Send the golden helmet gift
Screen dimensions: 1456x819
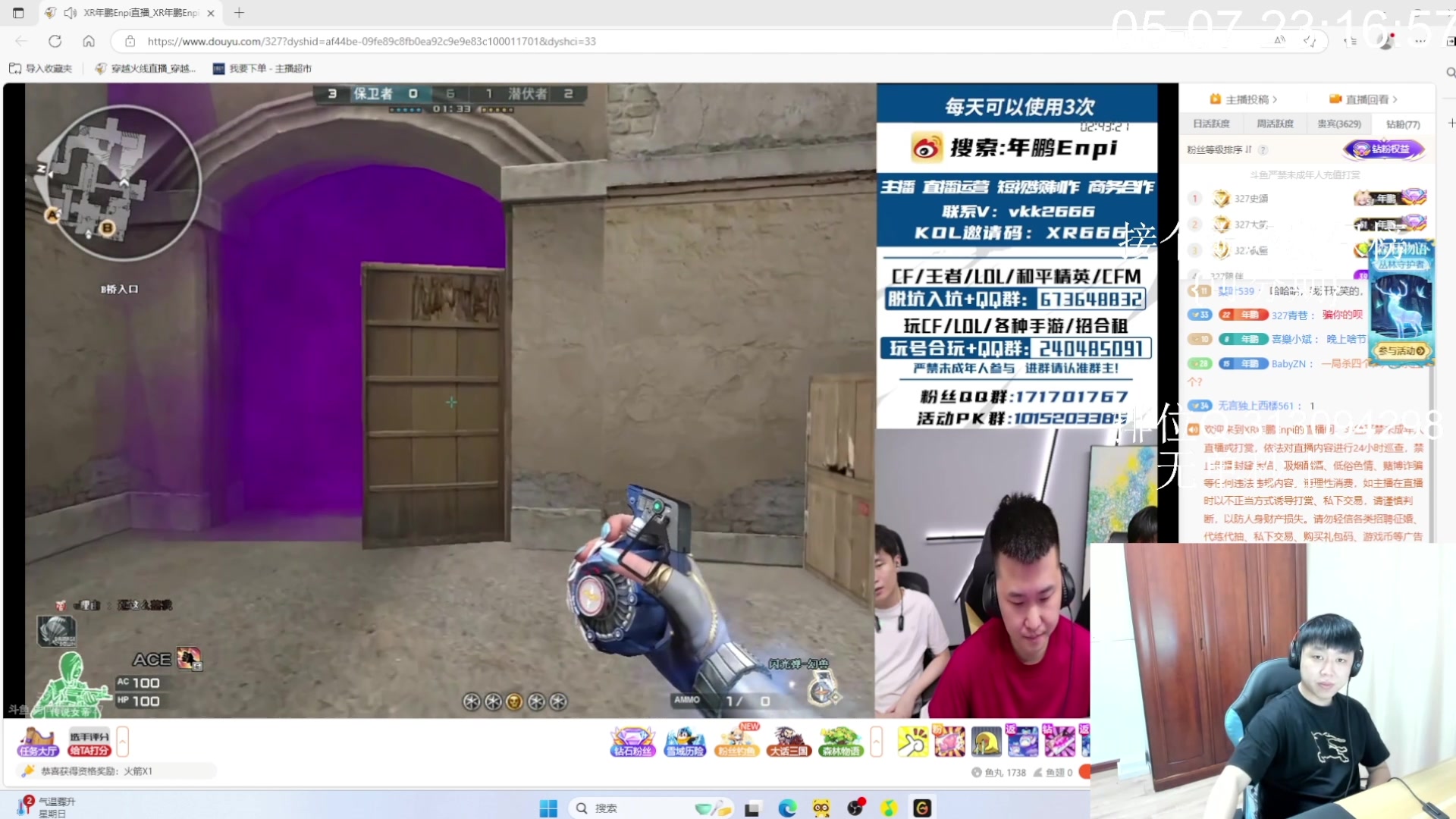click(x=986, y=741)
